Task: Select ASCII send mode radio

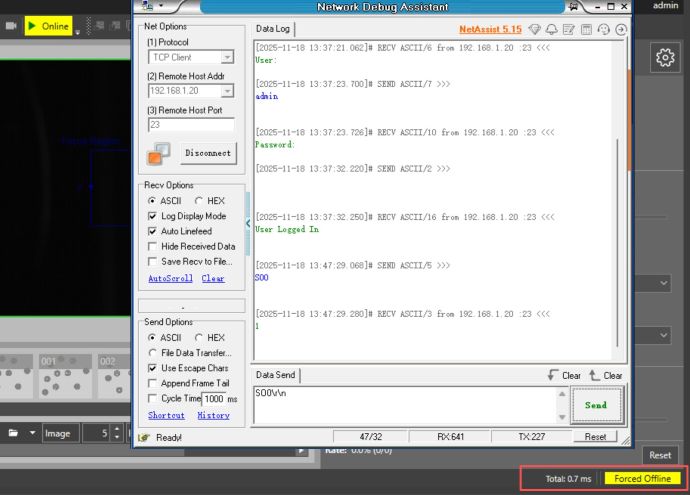Action: (x=152, y=337)
